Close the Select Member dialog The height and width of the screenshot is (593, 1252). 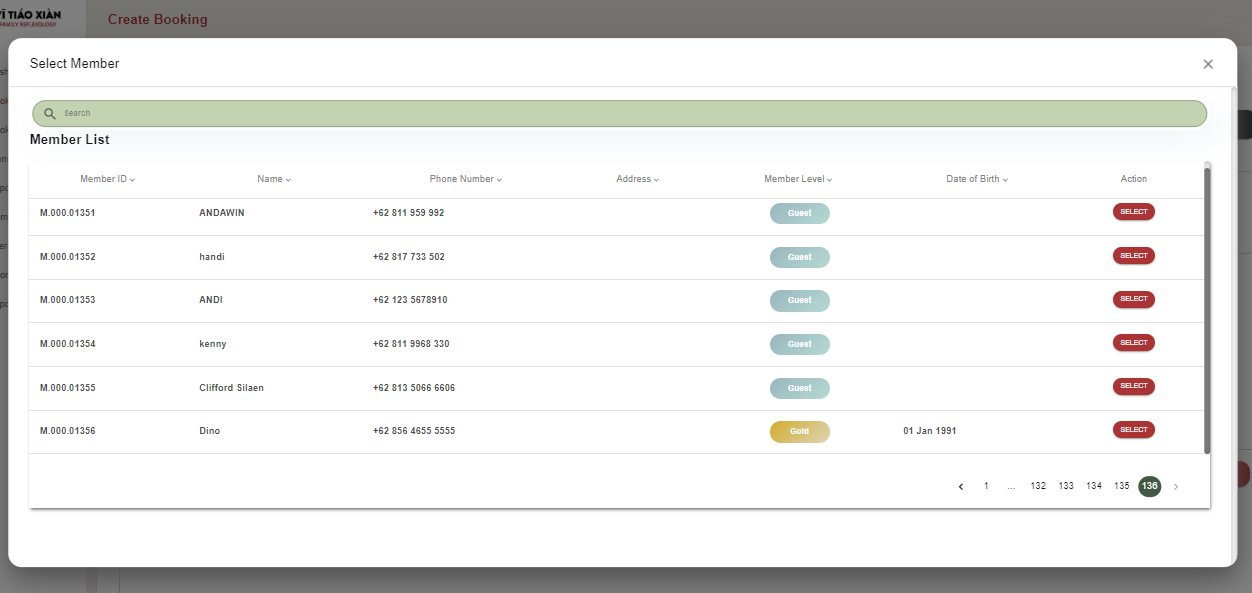click(1208, 64)
